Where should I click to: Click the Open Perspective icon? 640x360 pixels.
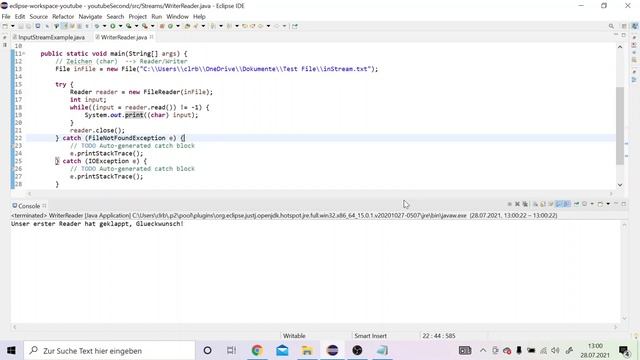(x=624, y=26)
